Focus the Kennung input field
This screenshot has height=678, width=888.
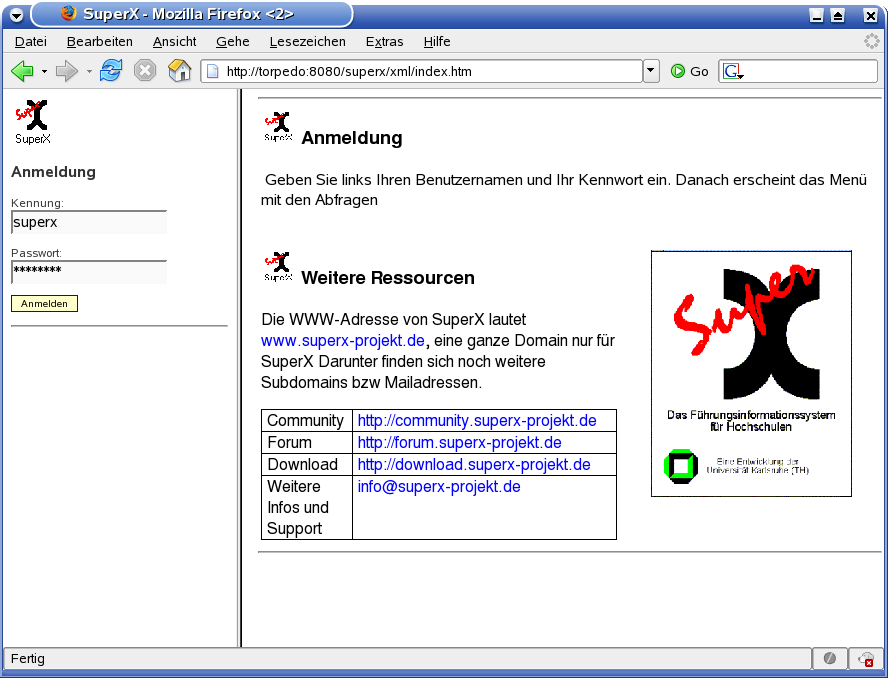[x=89, y=222]
